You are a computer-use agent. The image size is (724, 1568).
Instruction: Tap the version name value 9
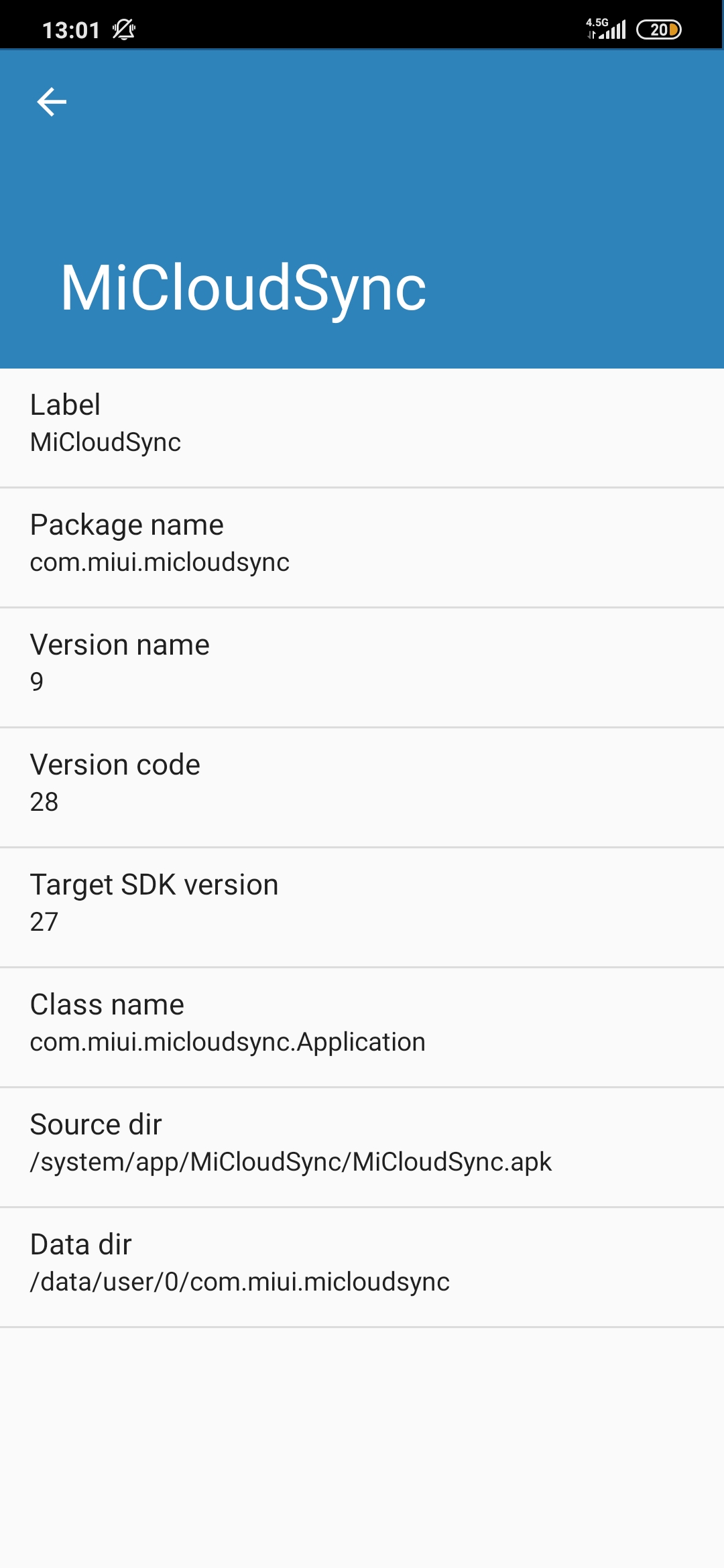[x=37, y=681]
